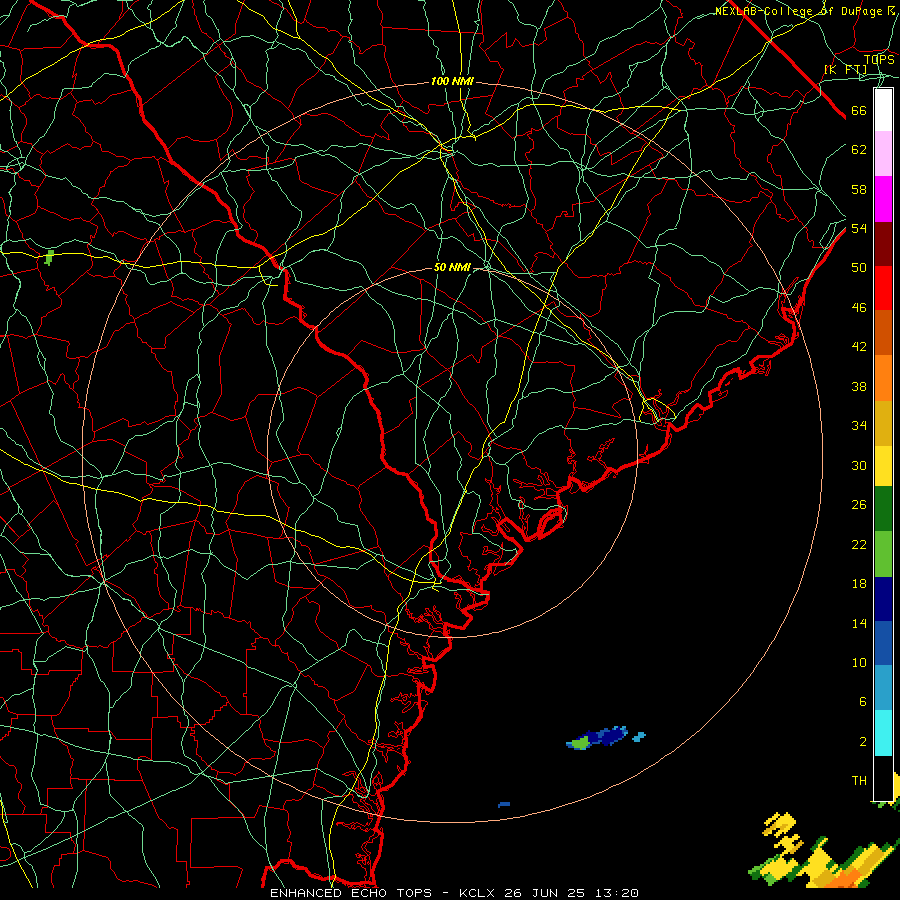Viewport: 900px width, 900px height.
Task: Pick the orange 42 kft legend swatch
Action: point(883,378)
